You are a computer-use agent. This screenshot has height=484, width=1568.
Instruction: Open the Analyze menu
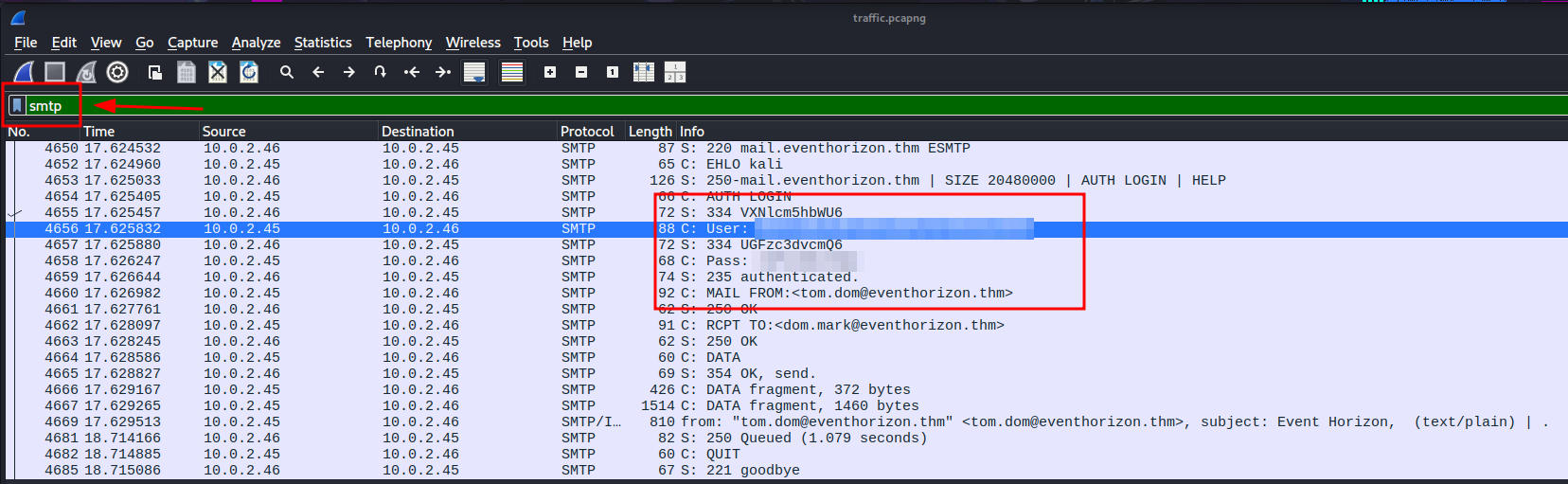[x=256, y=43]
